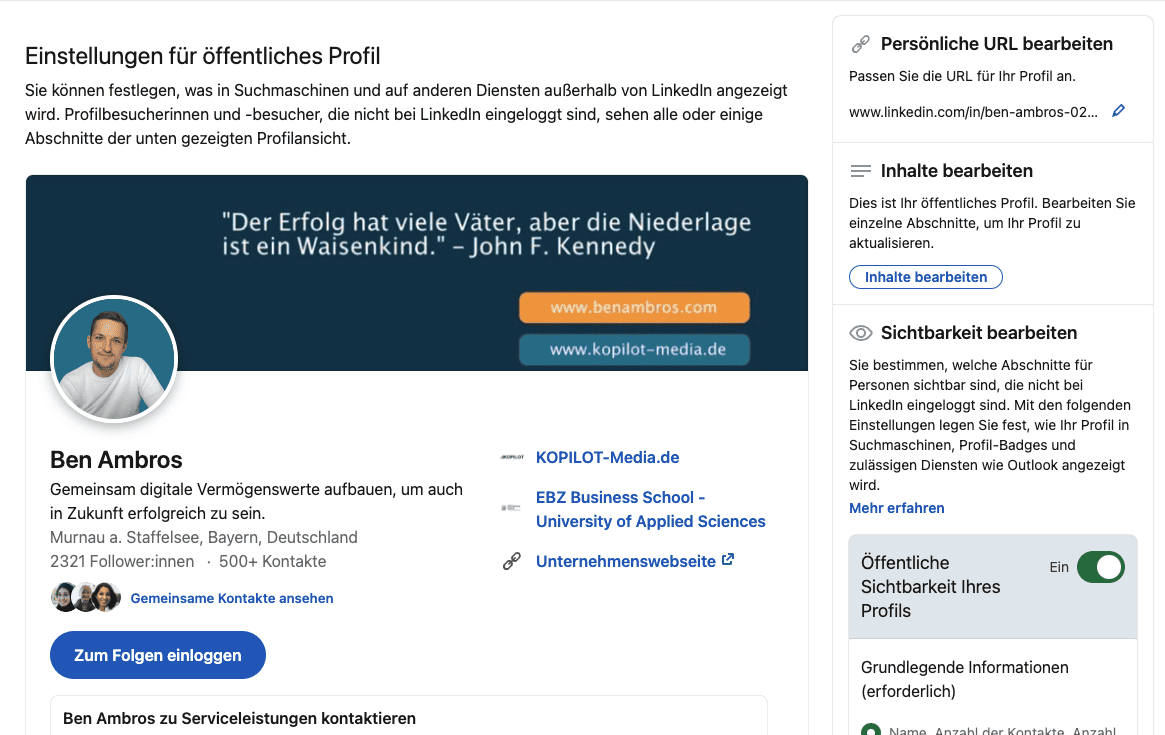Click the orange www.benambros.com banner label

[x=633, y=308]
